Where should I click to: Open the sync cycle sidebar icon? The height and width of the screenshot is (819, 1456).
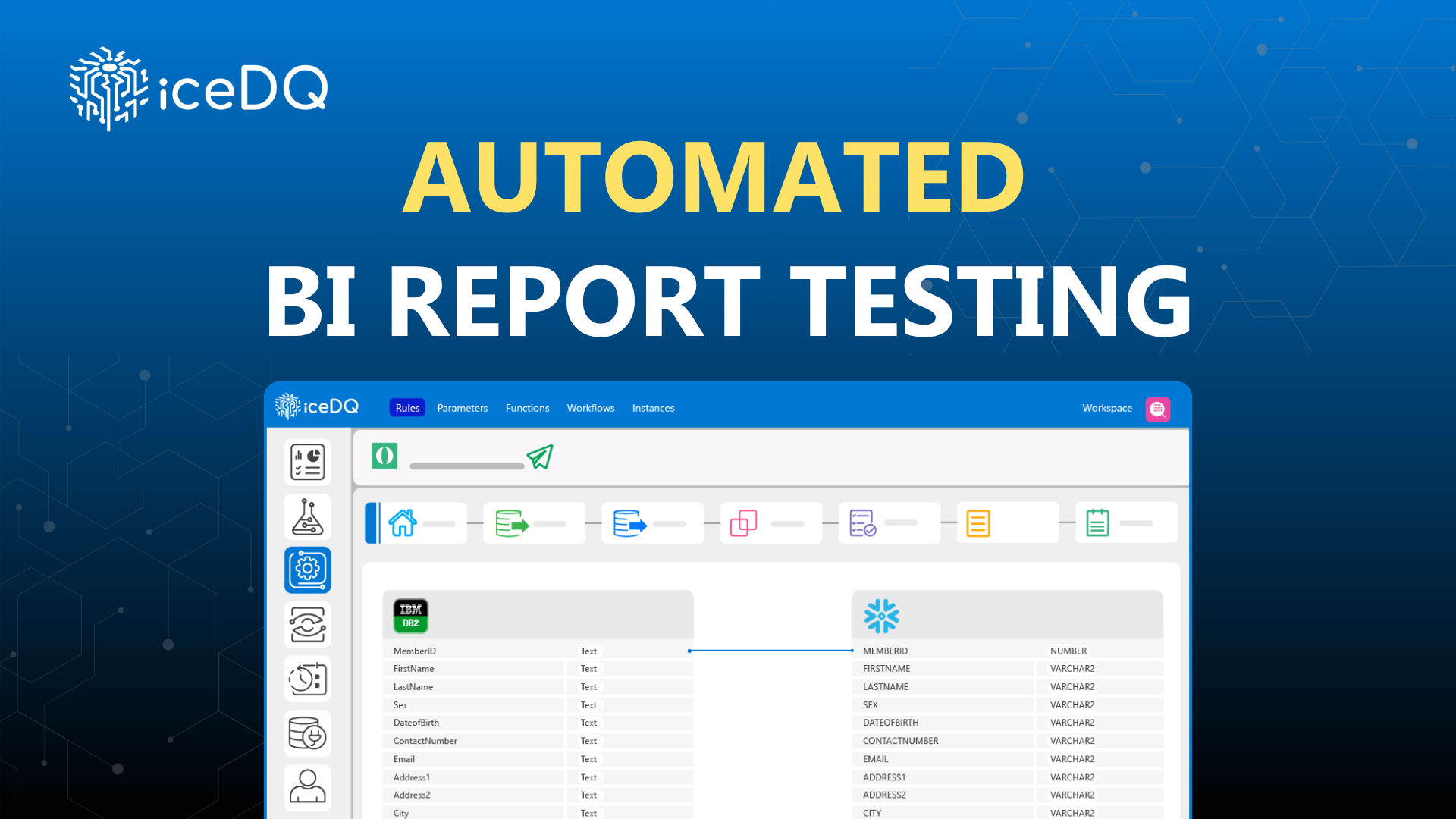click(308, 625)
